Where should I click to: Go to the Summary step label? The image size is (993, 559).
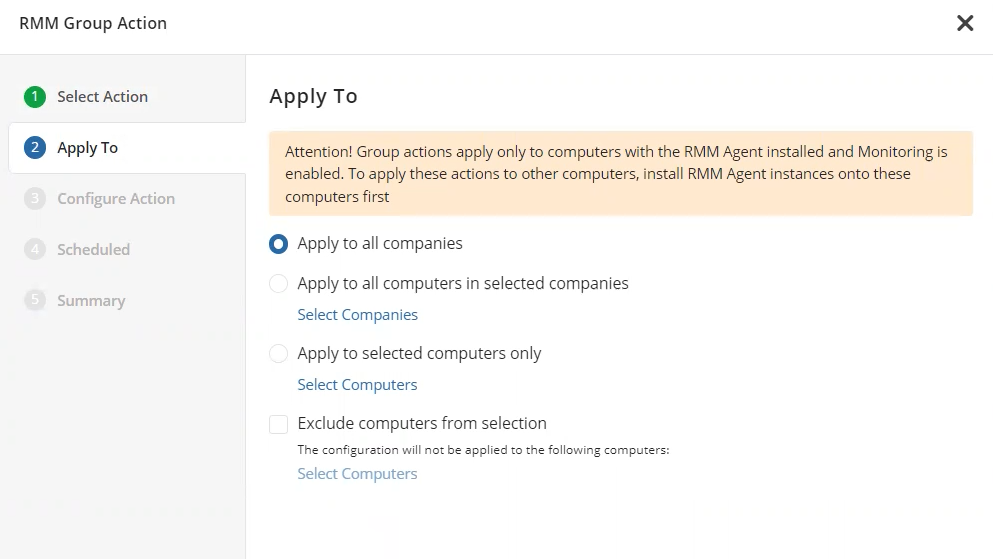click(90, 301)
